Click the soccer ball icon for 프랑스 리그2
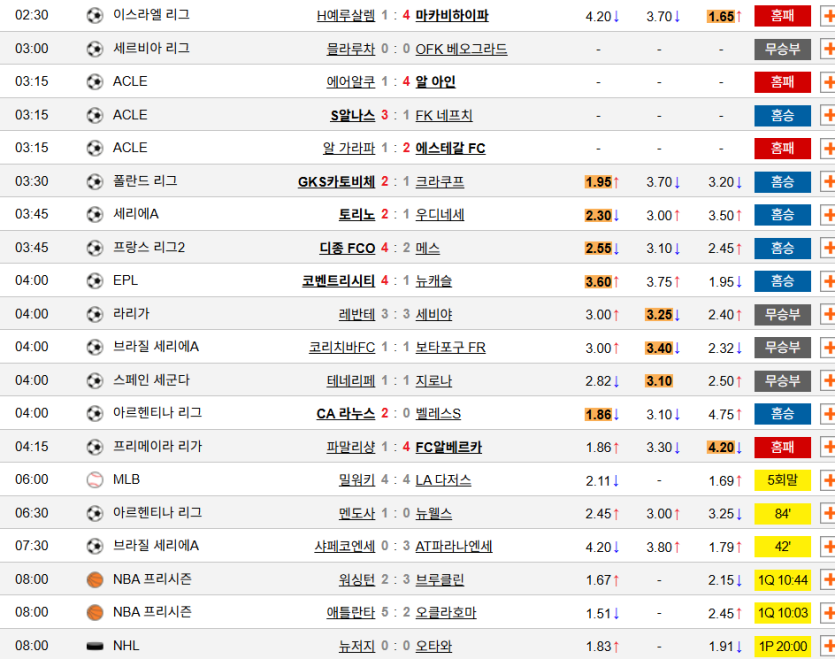 click(95, 248)
